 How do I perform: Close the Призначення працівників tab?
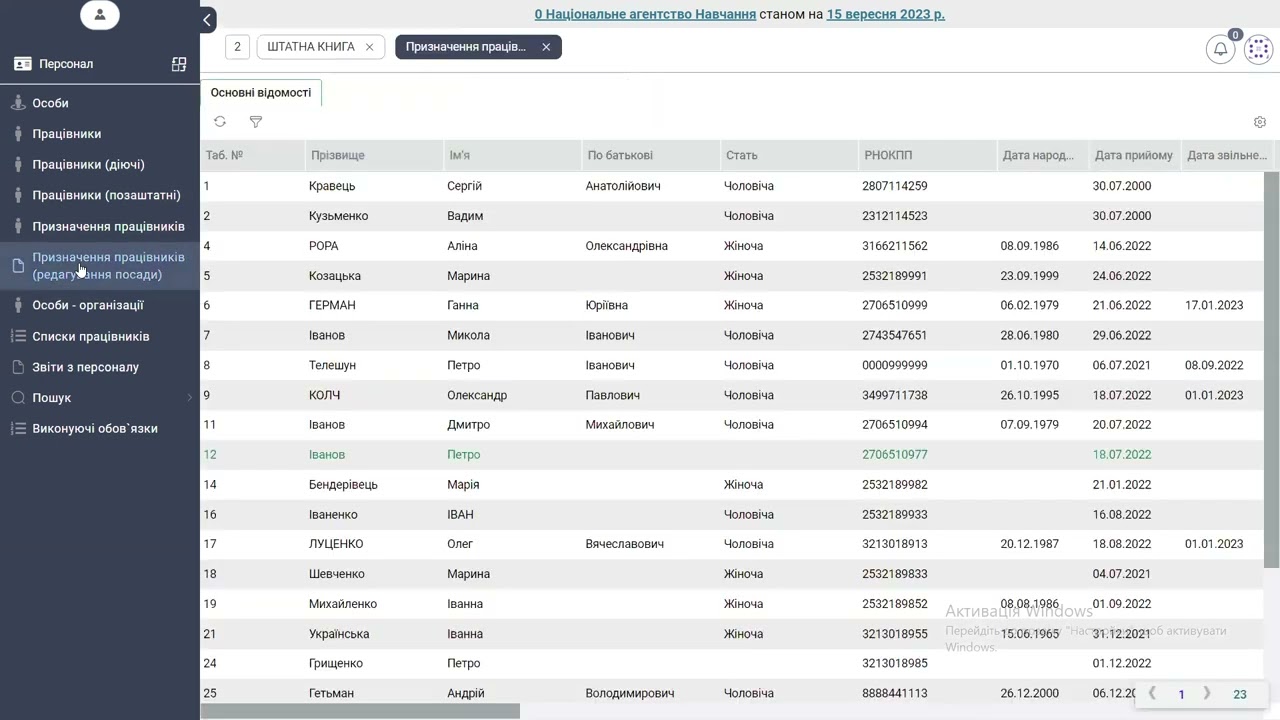click(546, 47)
